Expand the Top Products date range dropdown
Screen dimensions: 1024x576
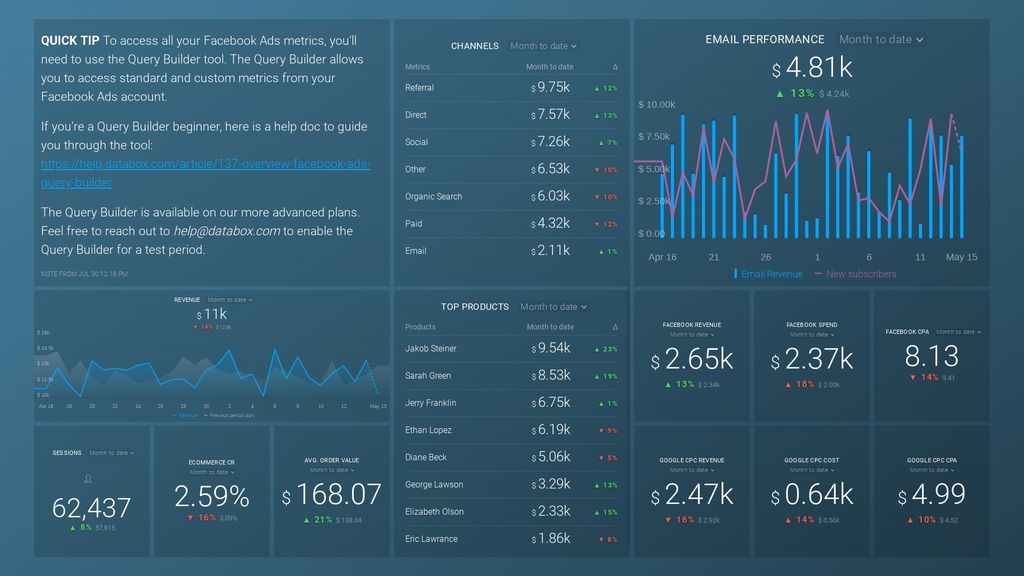[553, 306]
